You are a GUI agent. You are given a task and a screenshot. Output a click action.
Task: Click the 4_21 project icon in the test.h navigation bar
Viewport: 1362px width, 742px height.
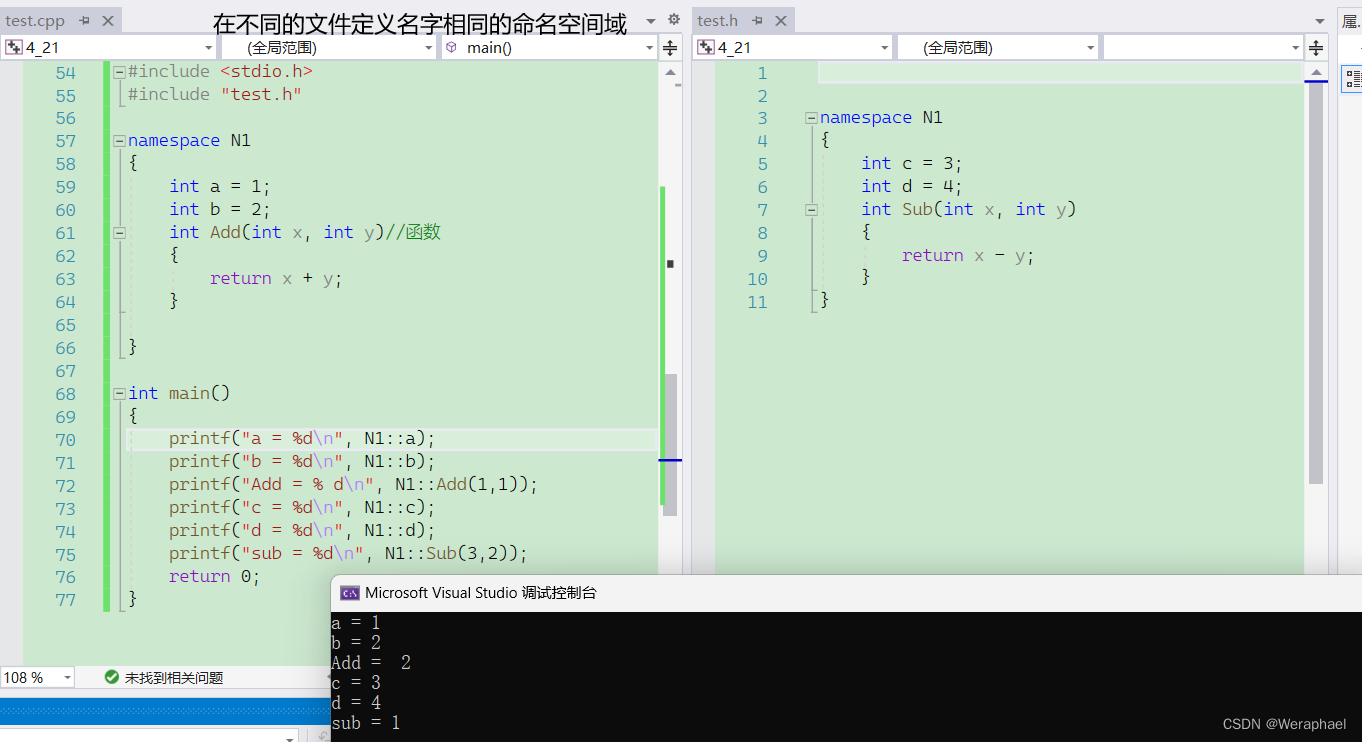[706, 47]
